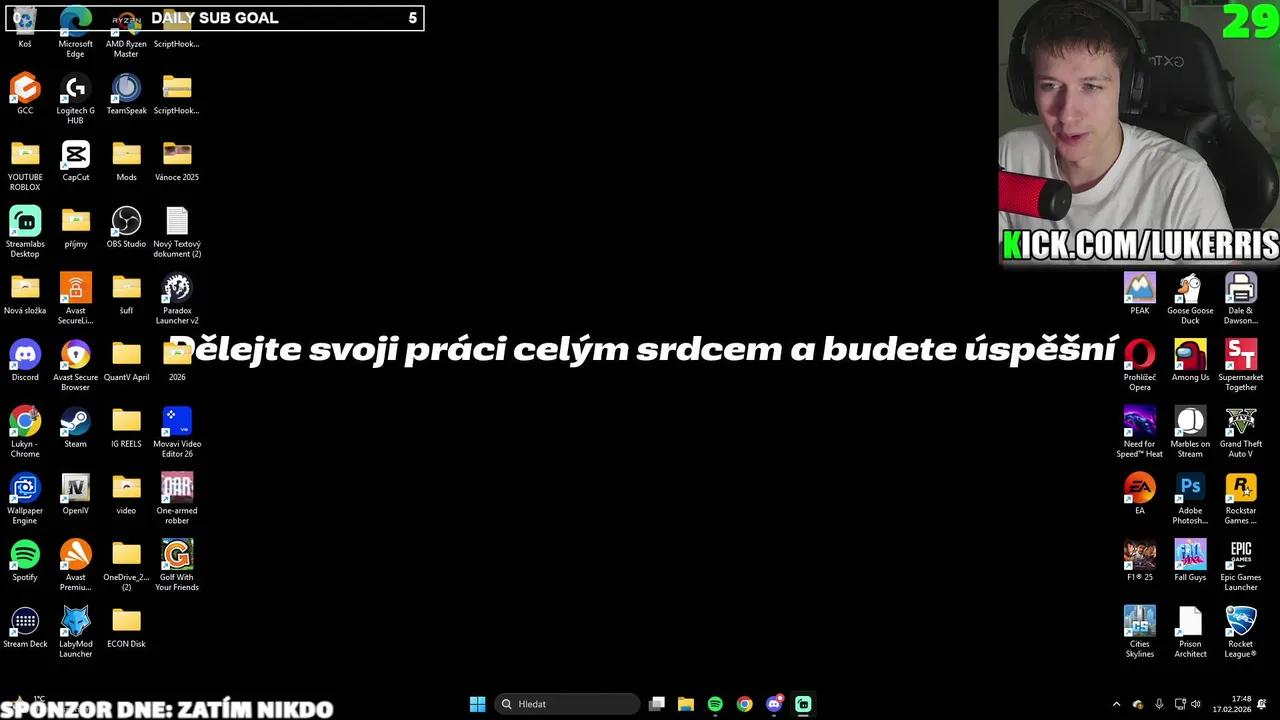Select the příjmy folder

click(75, 221)
